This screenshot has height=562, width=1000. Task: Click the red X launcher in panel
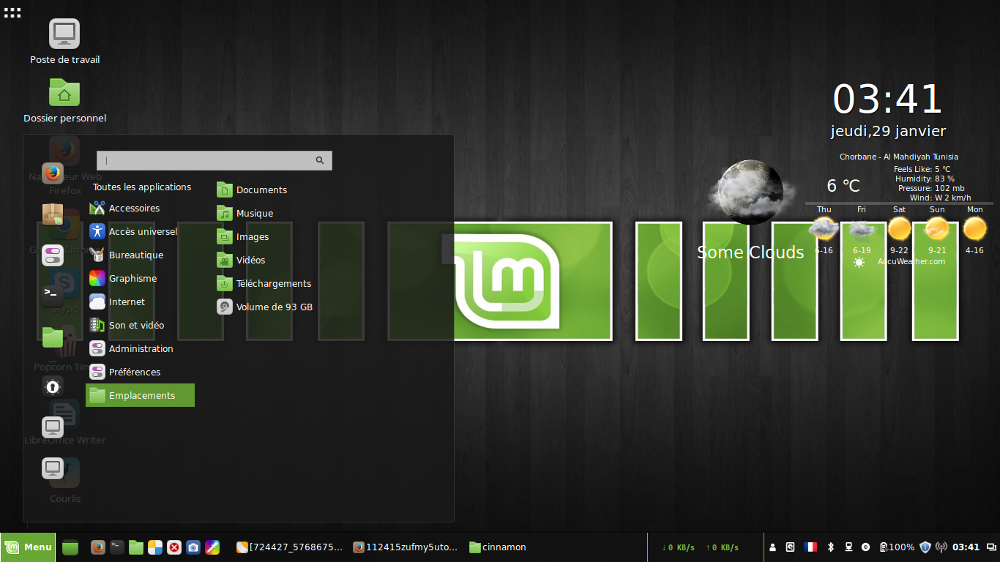click(x=174, y=547)
